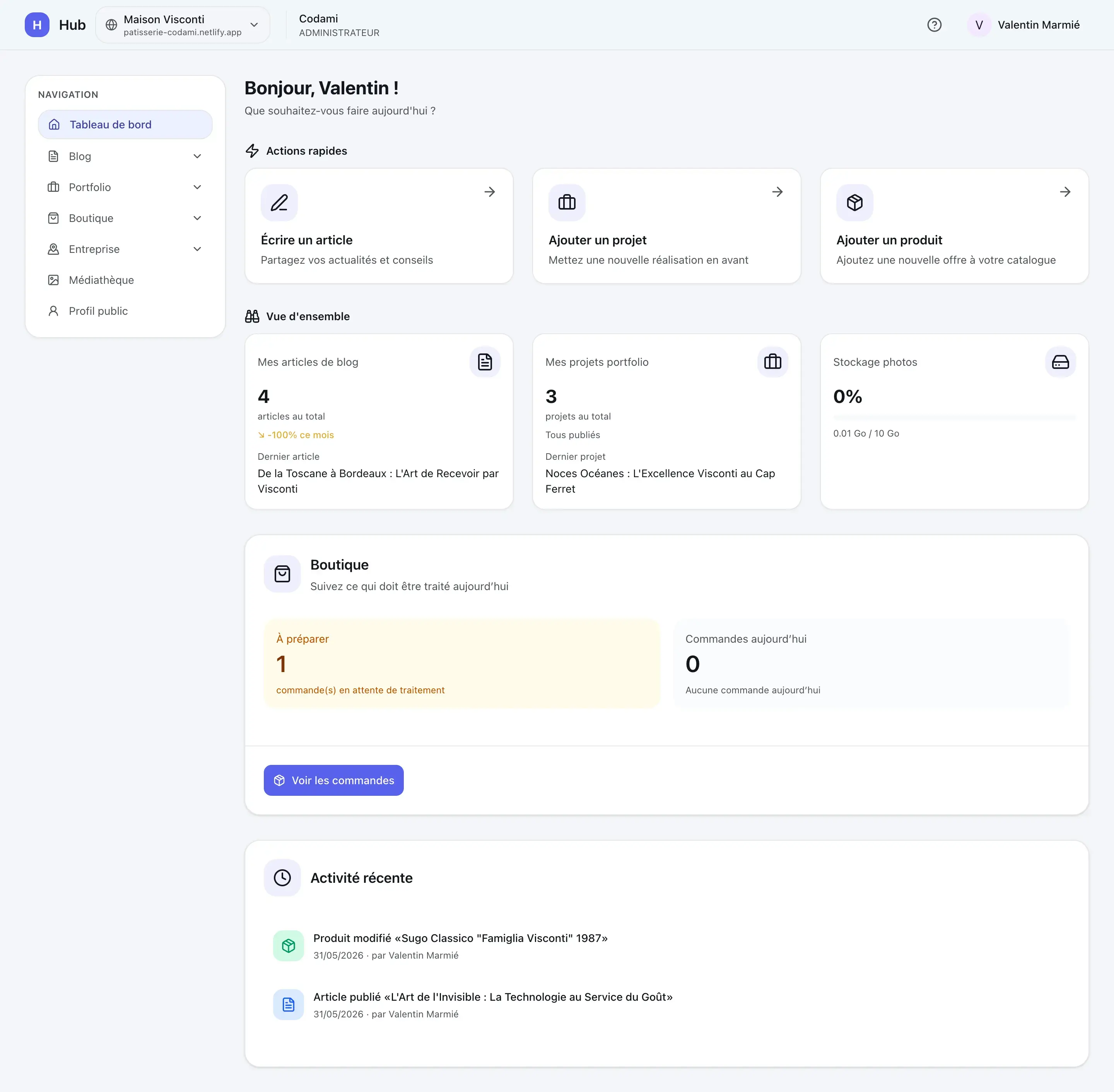Click the Boutique bag icon in sidebar
Image resolution: width=1114 pixels, height=1092 pixels.
53,218
